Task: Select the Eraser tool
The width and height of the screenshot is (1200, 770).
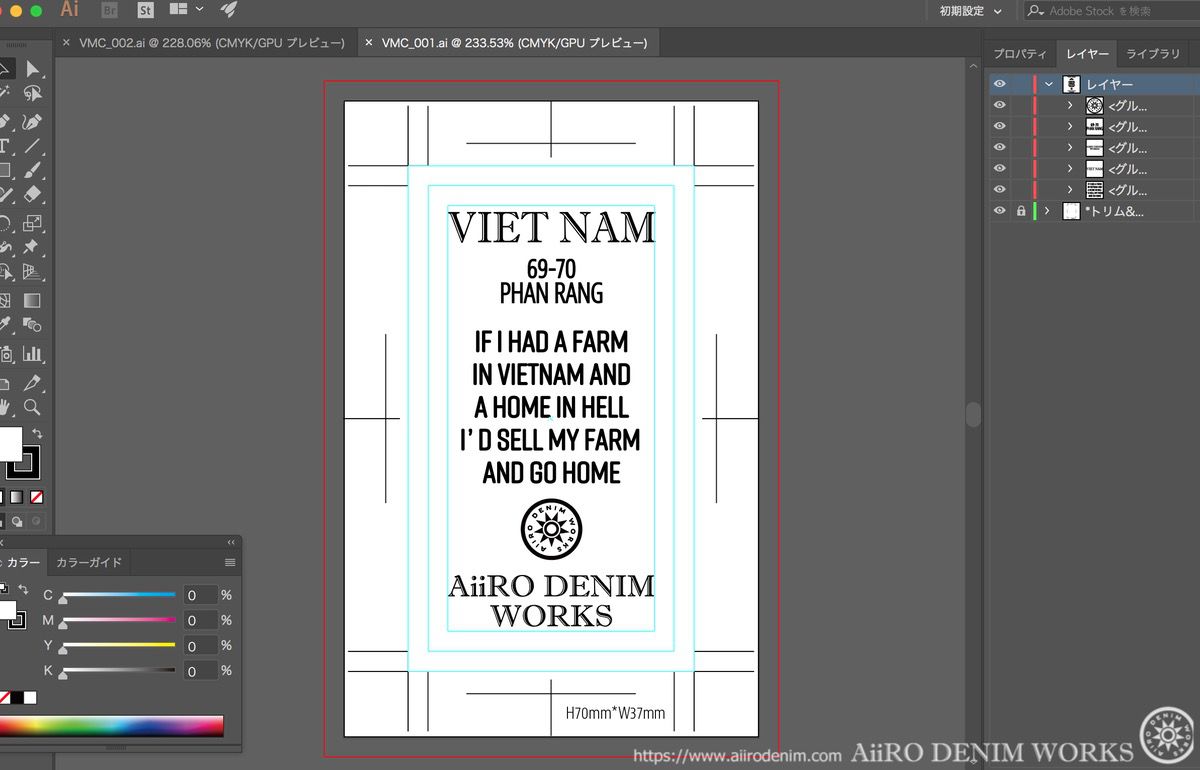Action: (33, 194)
